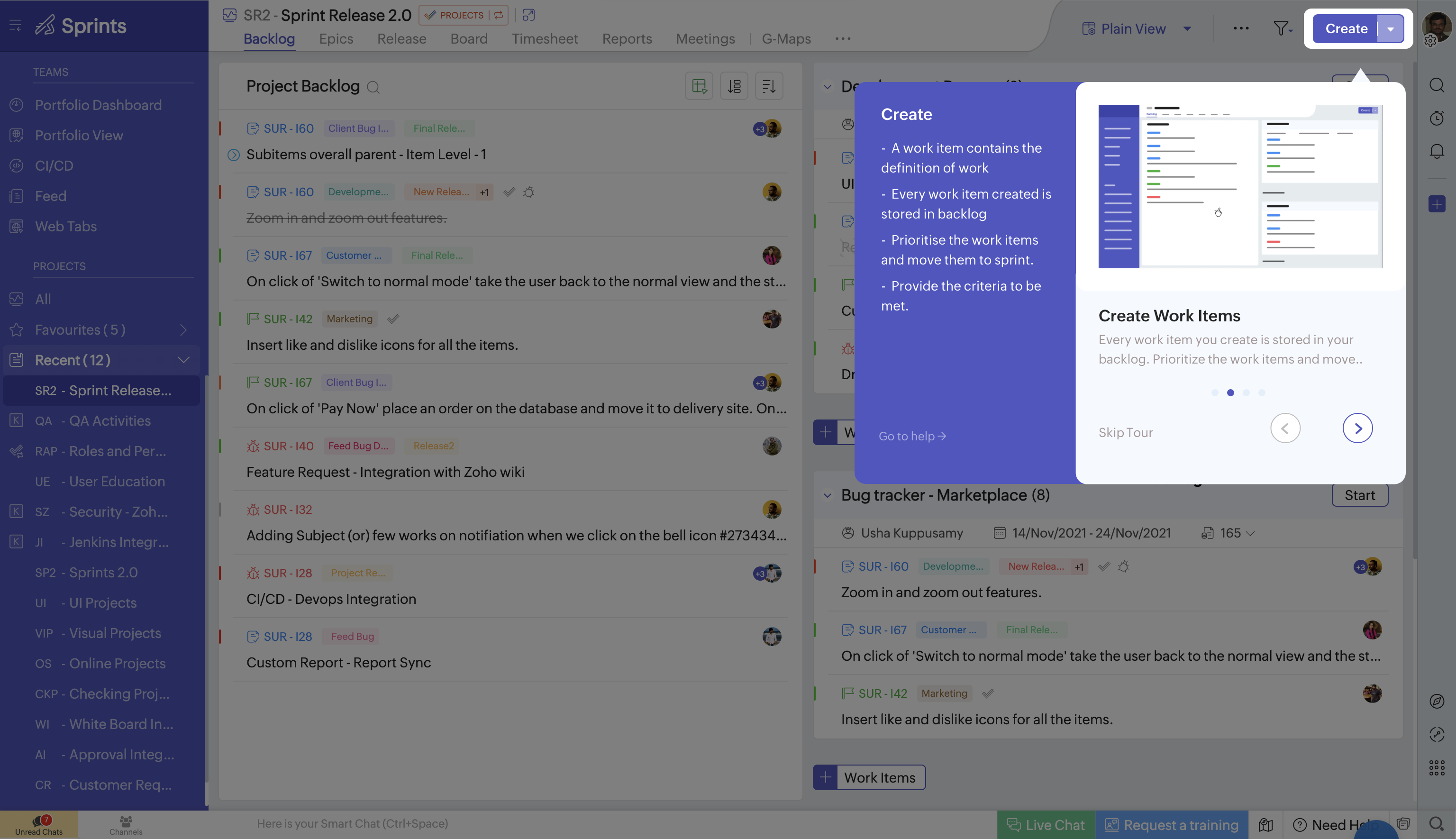Click the filter funnel icon in header

1282,28
